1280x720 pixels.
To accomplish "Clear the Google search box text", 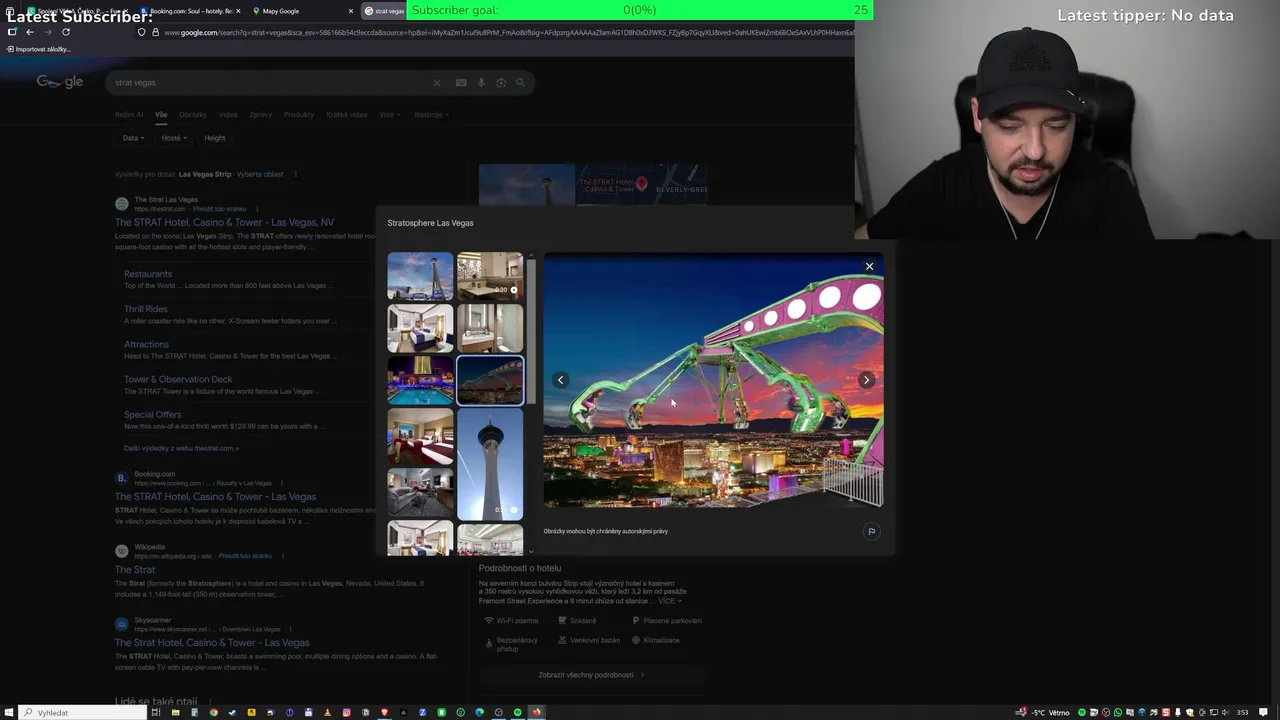I will (x=436, y=83).
